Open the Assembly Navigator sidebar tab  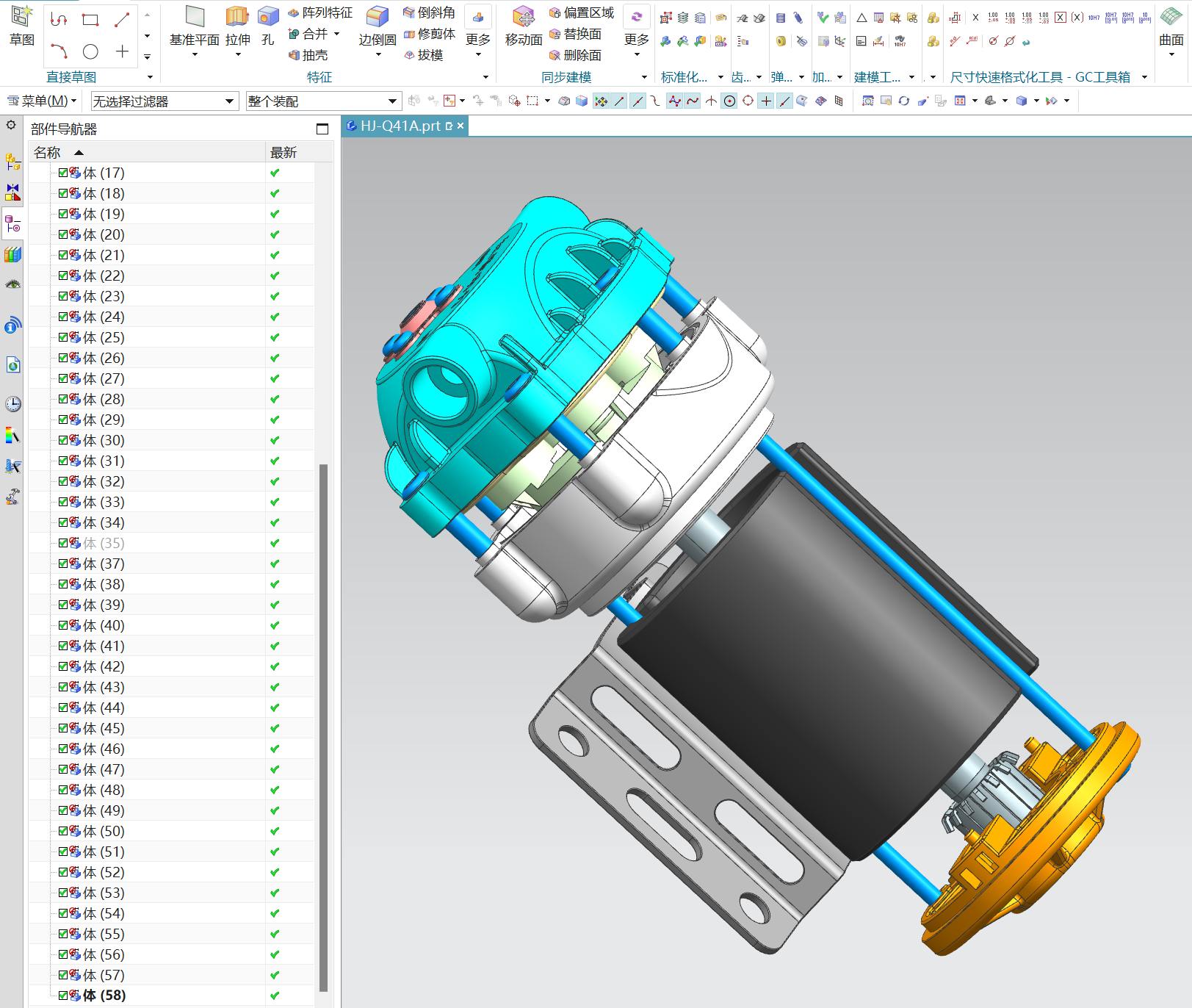12,162
